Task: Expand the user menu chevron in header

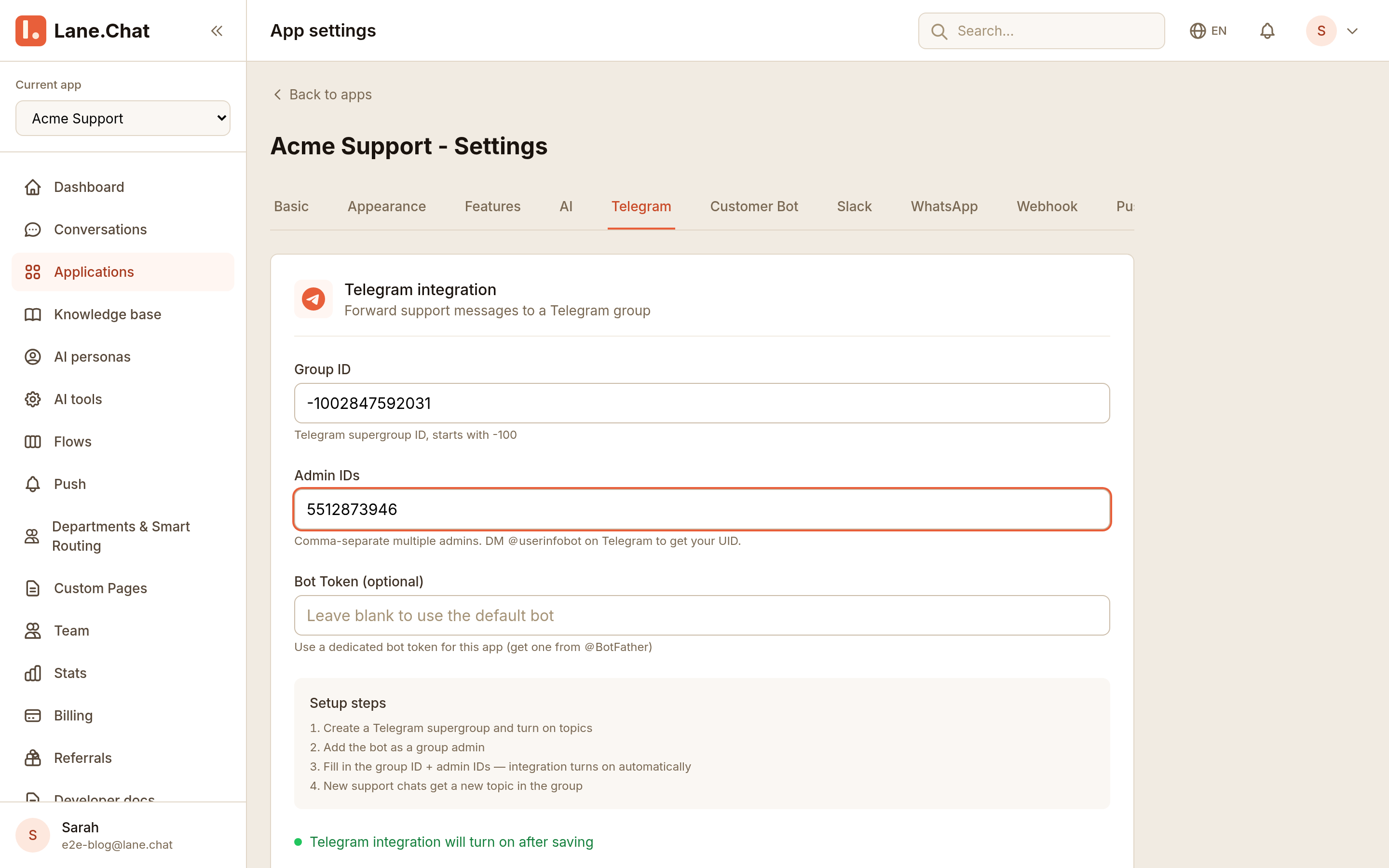Action: tap(1352, 31)
